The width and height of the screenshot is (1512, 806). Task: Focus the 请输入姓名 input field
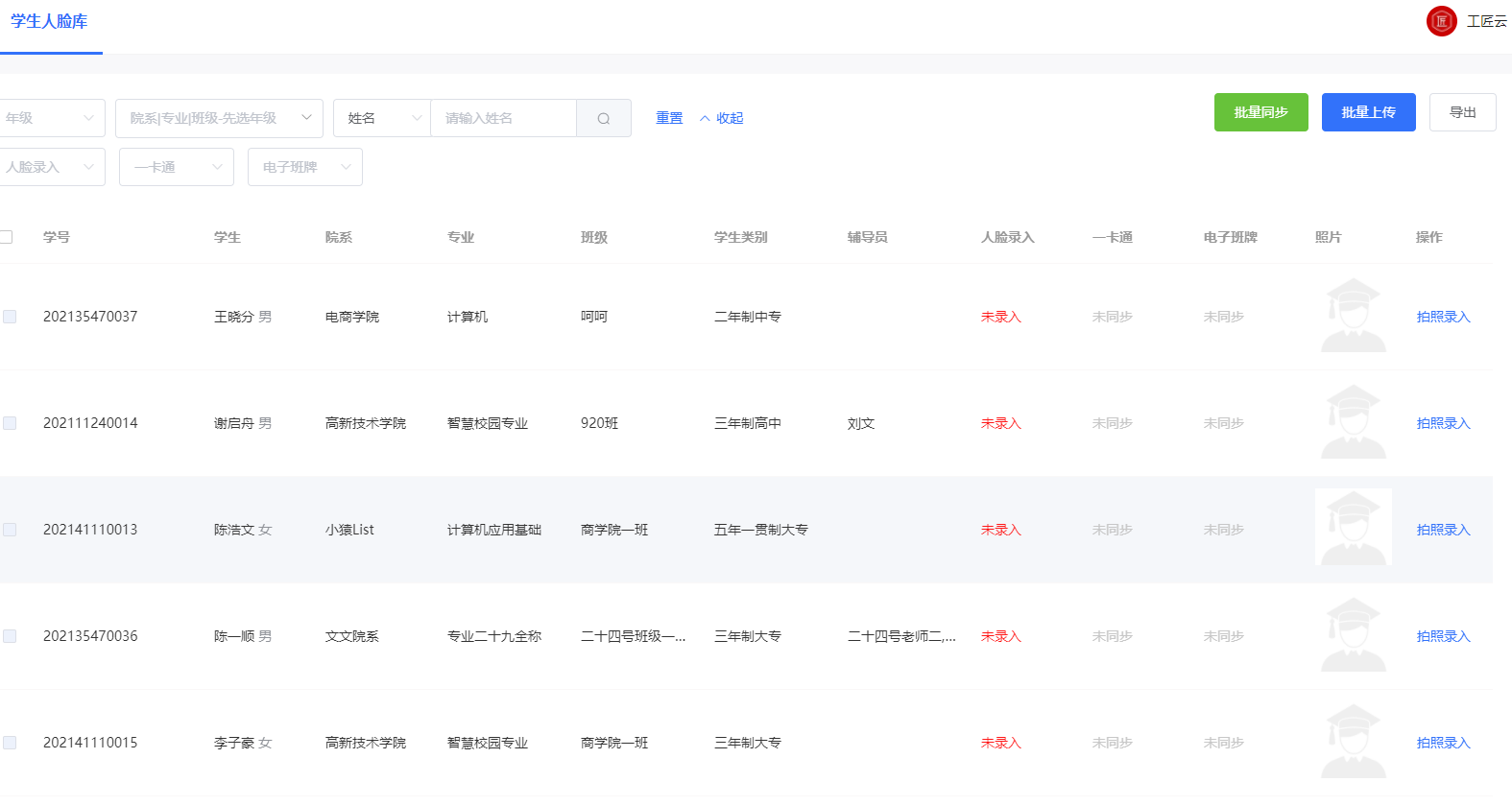click(x=503, y=118)
